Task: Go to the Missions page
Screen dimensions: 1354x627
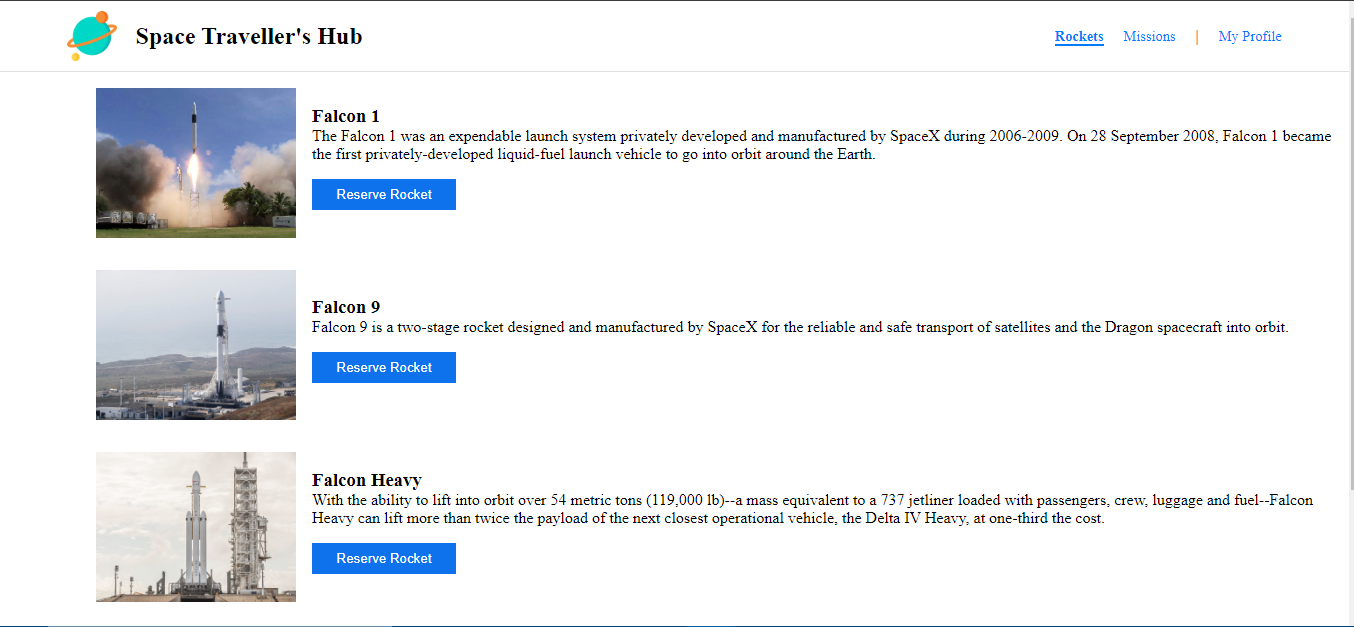Action: coord(1149,37)
